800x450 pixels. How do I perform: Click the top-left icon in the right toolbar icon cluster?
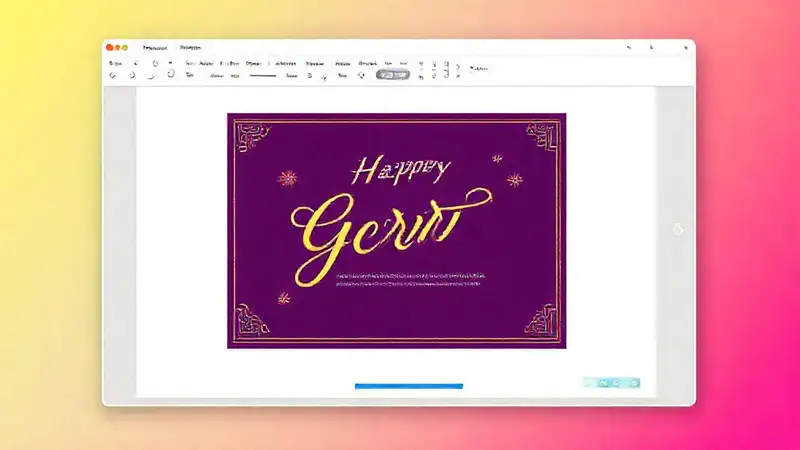pos(421,63)
